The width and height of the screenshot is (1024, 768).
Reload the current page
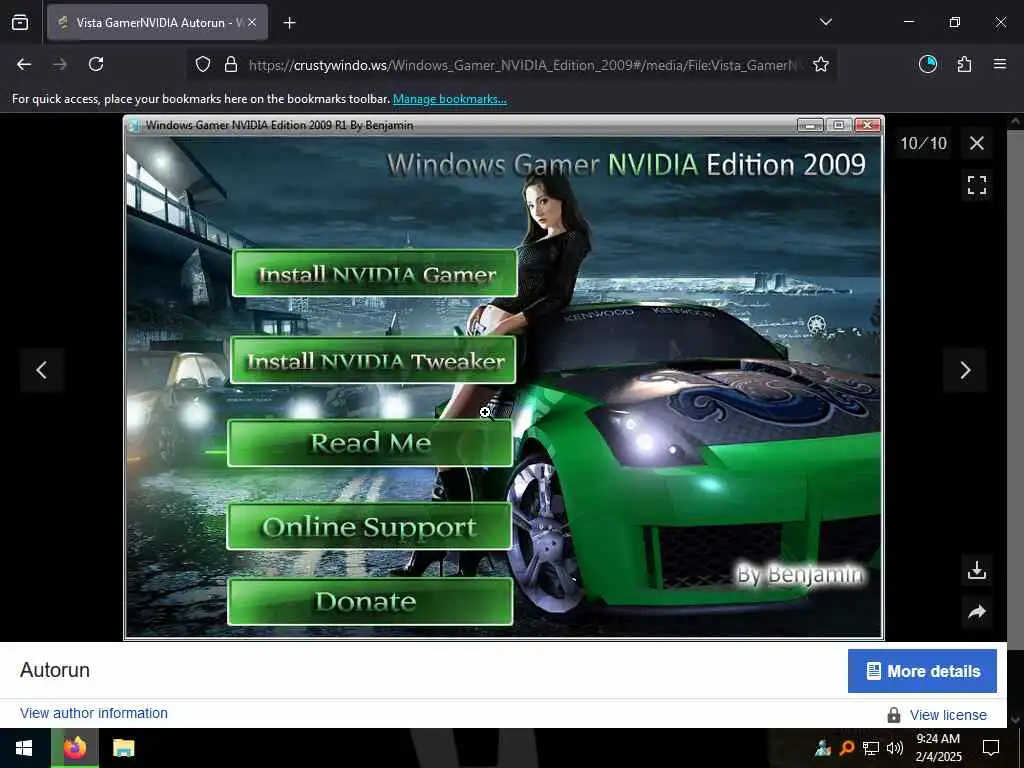(96, 64)
